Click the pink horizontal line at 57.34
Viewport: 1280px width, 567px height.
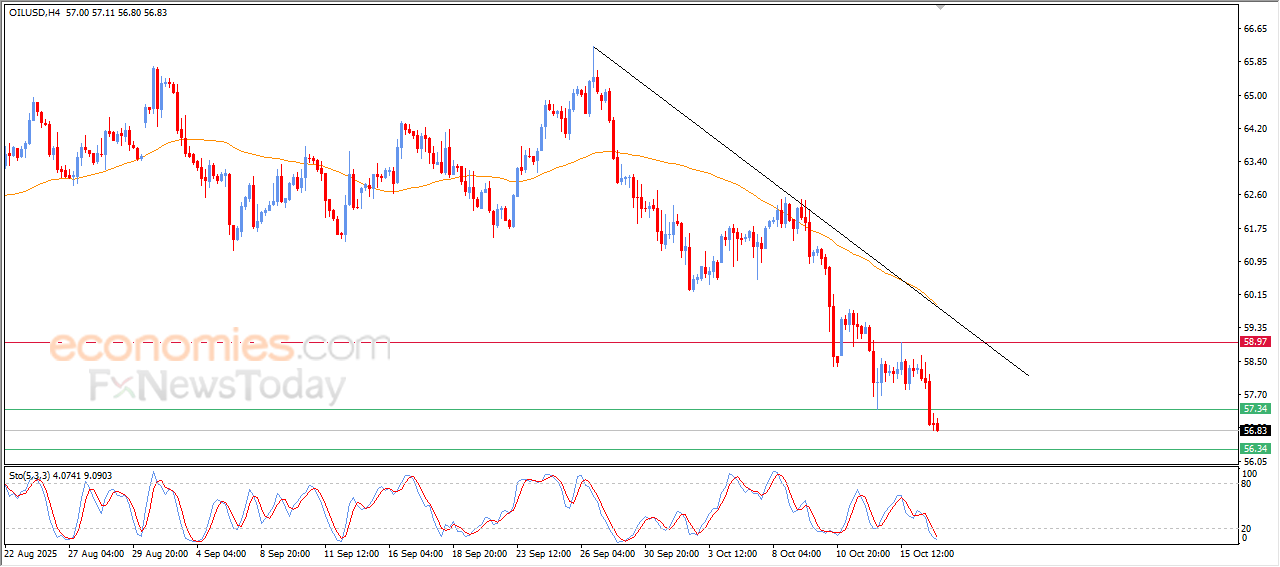click(600, 409)
